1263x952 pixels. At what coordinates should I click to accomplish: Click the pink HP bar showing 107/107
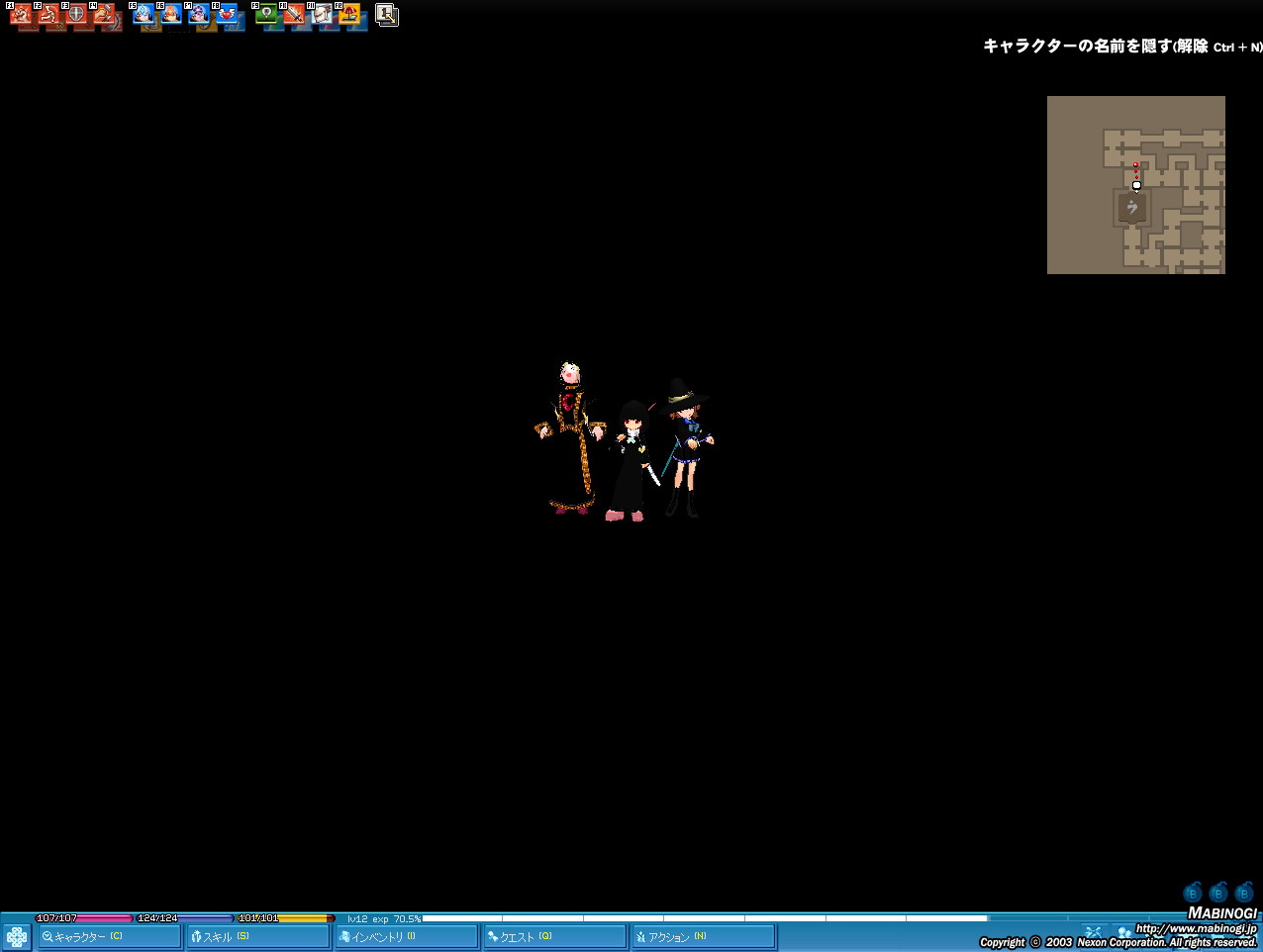click(x=84, y=918)
